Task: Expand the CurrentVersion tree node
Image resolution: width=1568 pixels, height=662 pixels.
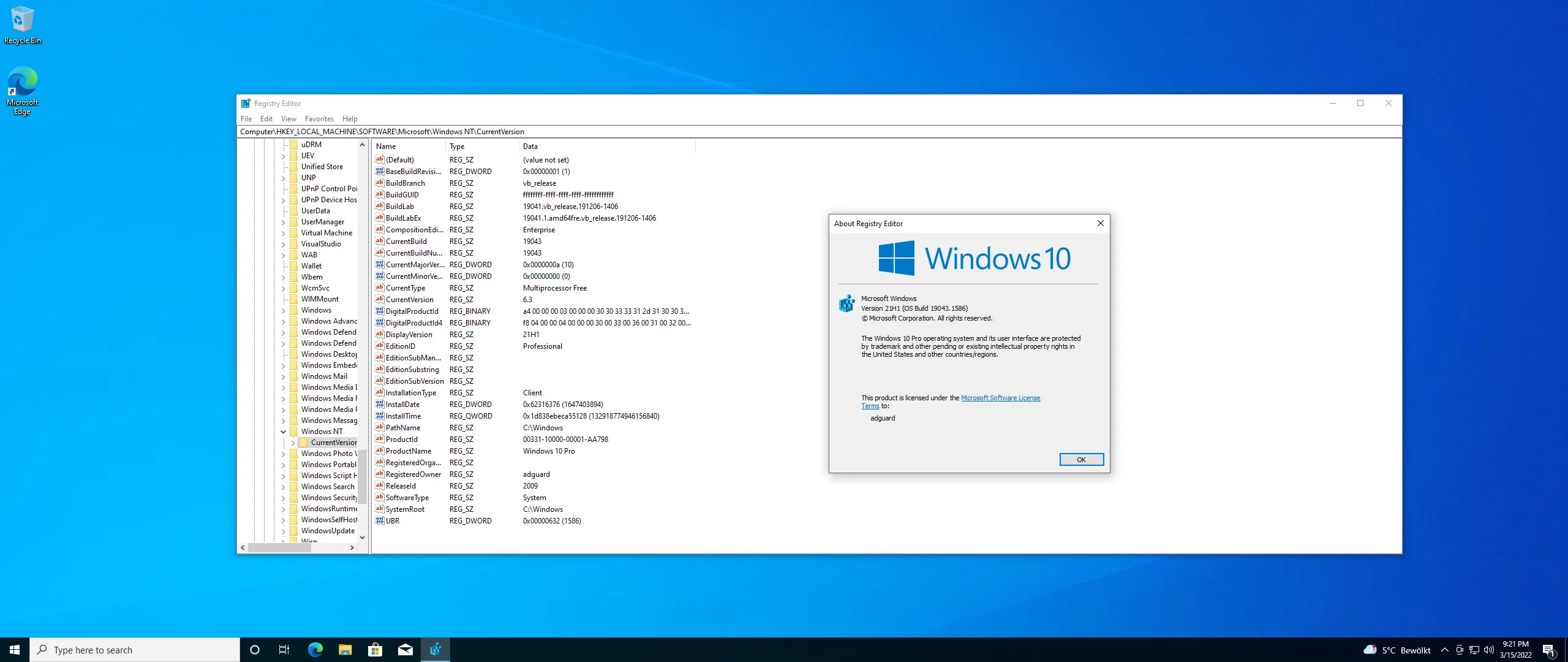Action: (293, 443)
